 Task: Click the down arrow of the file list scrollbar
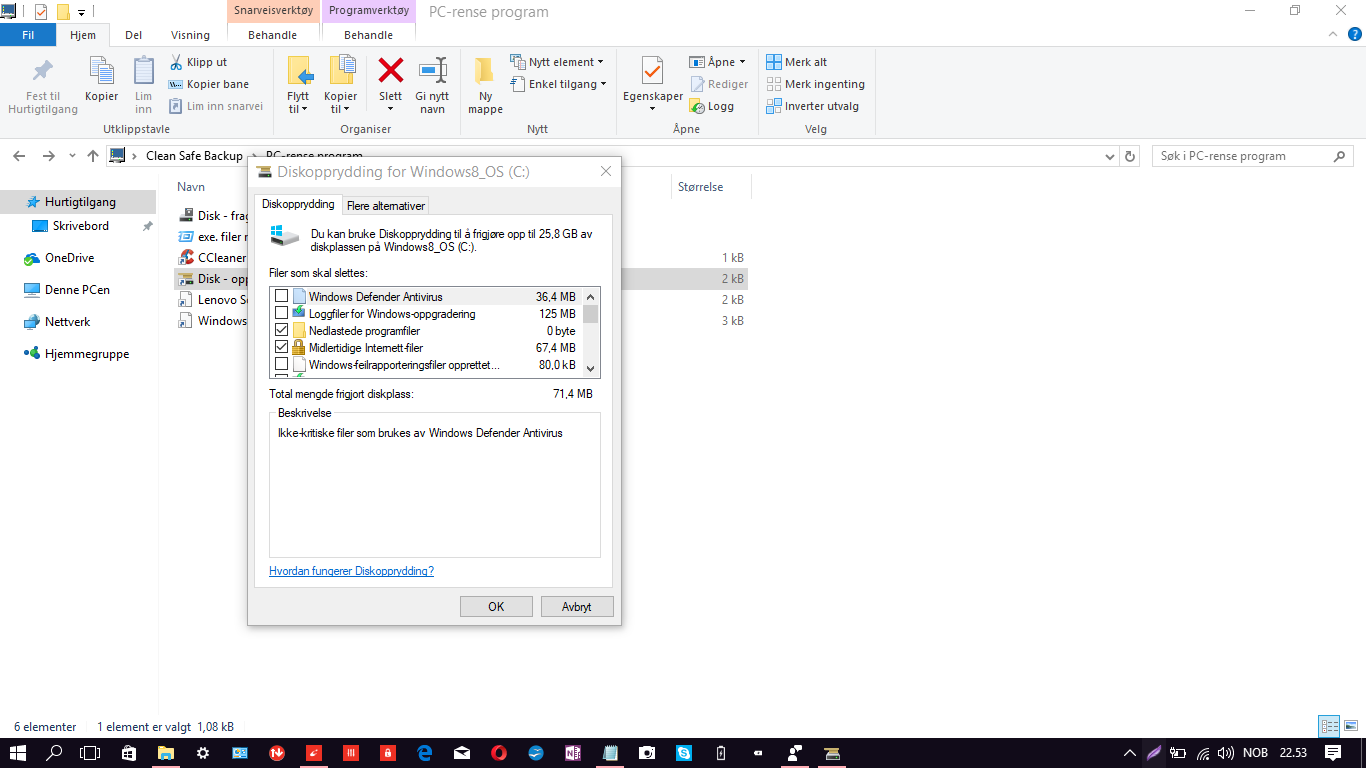[590, 369]
